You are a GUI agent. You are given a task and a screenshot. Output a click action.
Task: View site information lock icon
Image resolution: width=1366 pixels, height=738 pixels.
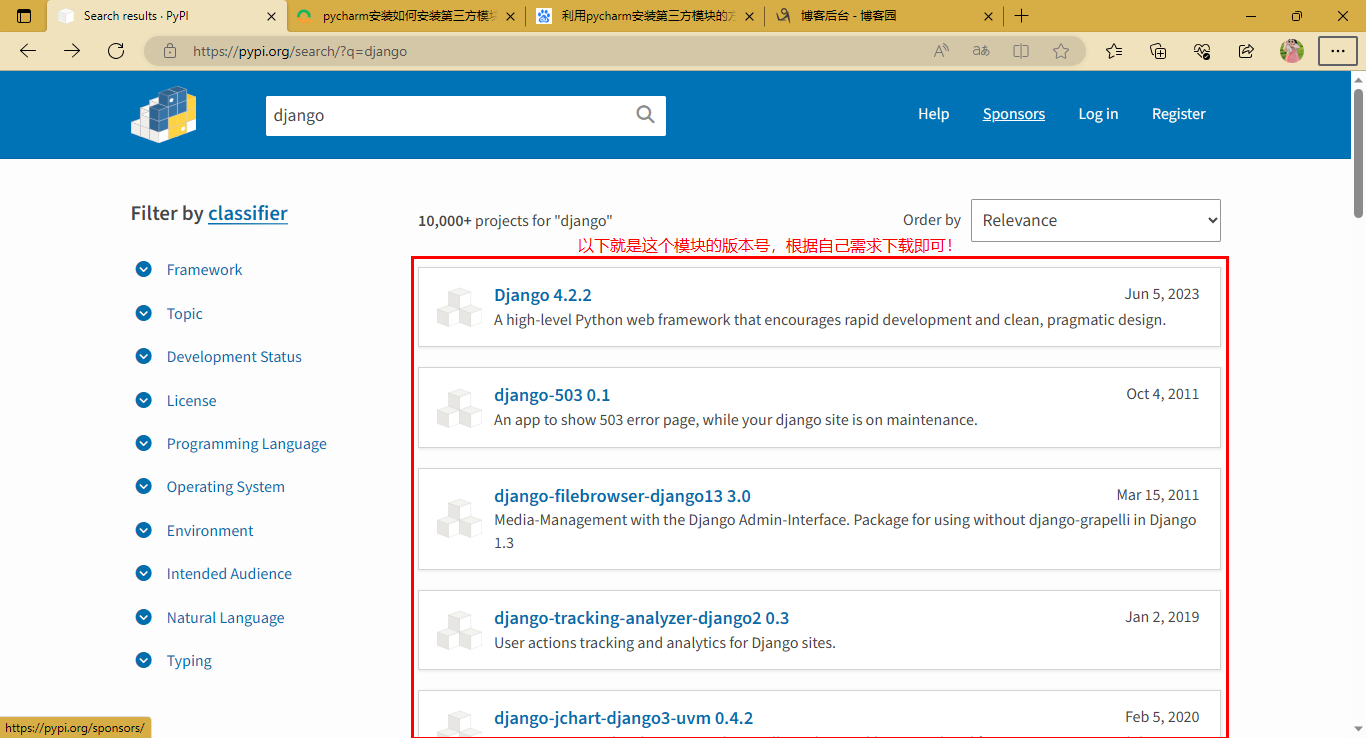pyautogui.click(x=170, y=51)
